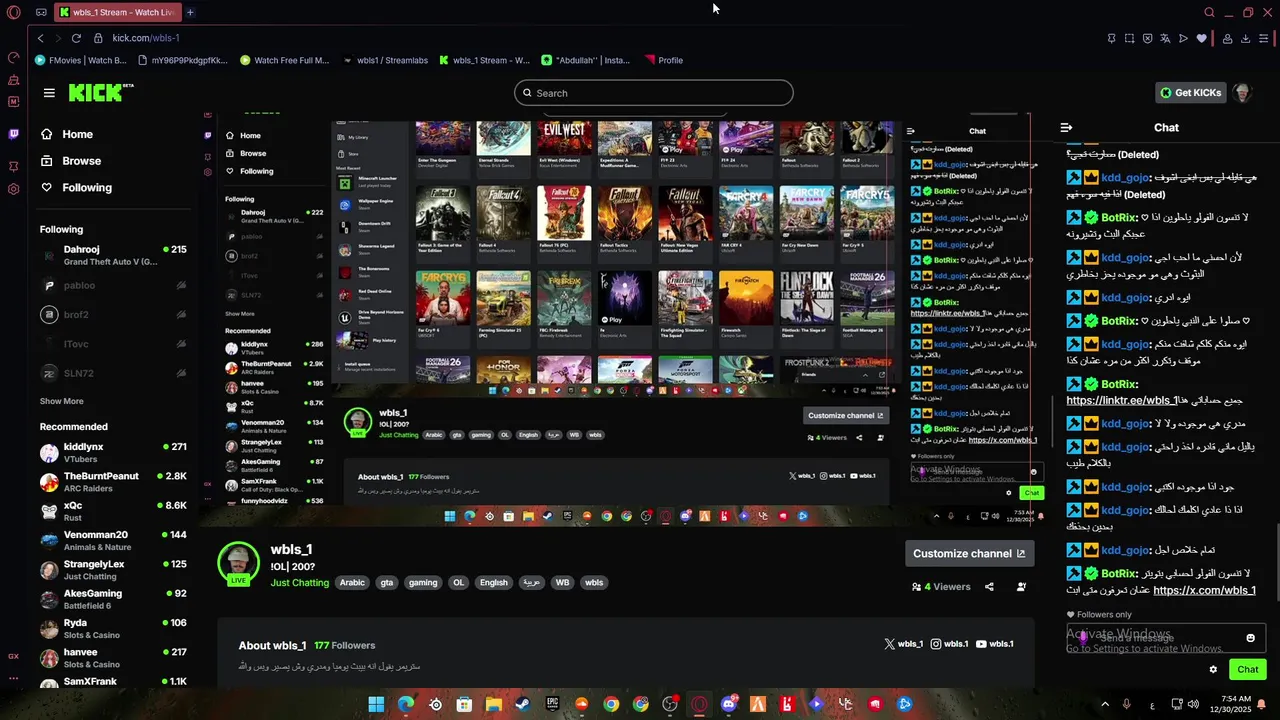Open Opera snapshot tool icon

(x=1129, y=38)
